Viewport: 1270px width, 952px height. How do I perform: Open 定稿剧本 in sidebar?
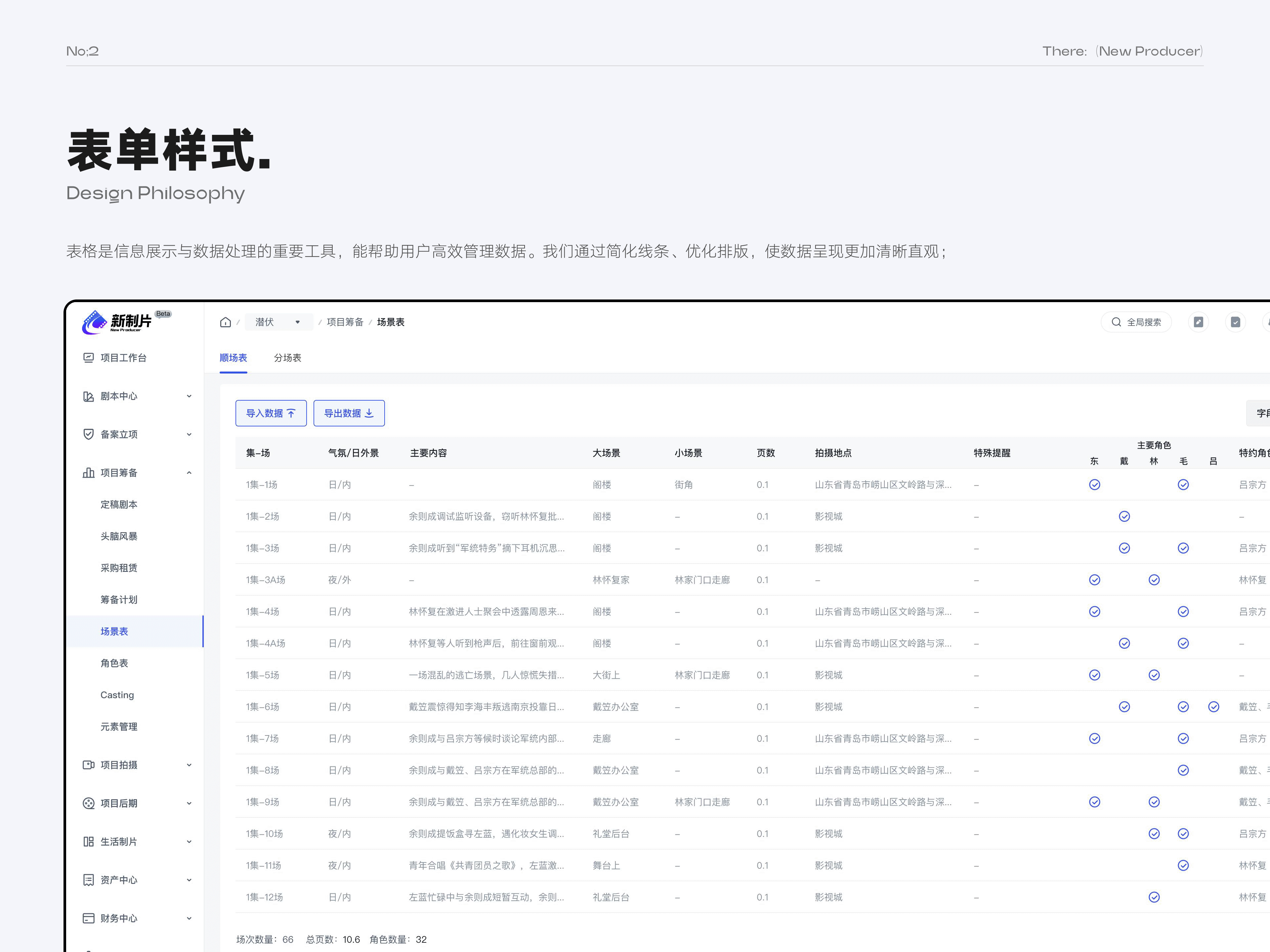coord(118,504)
